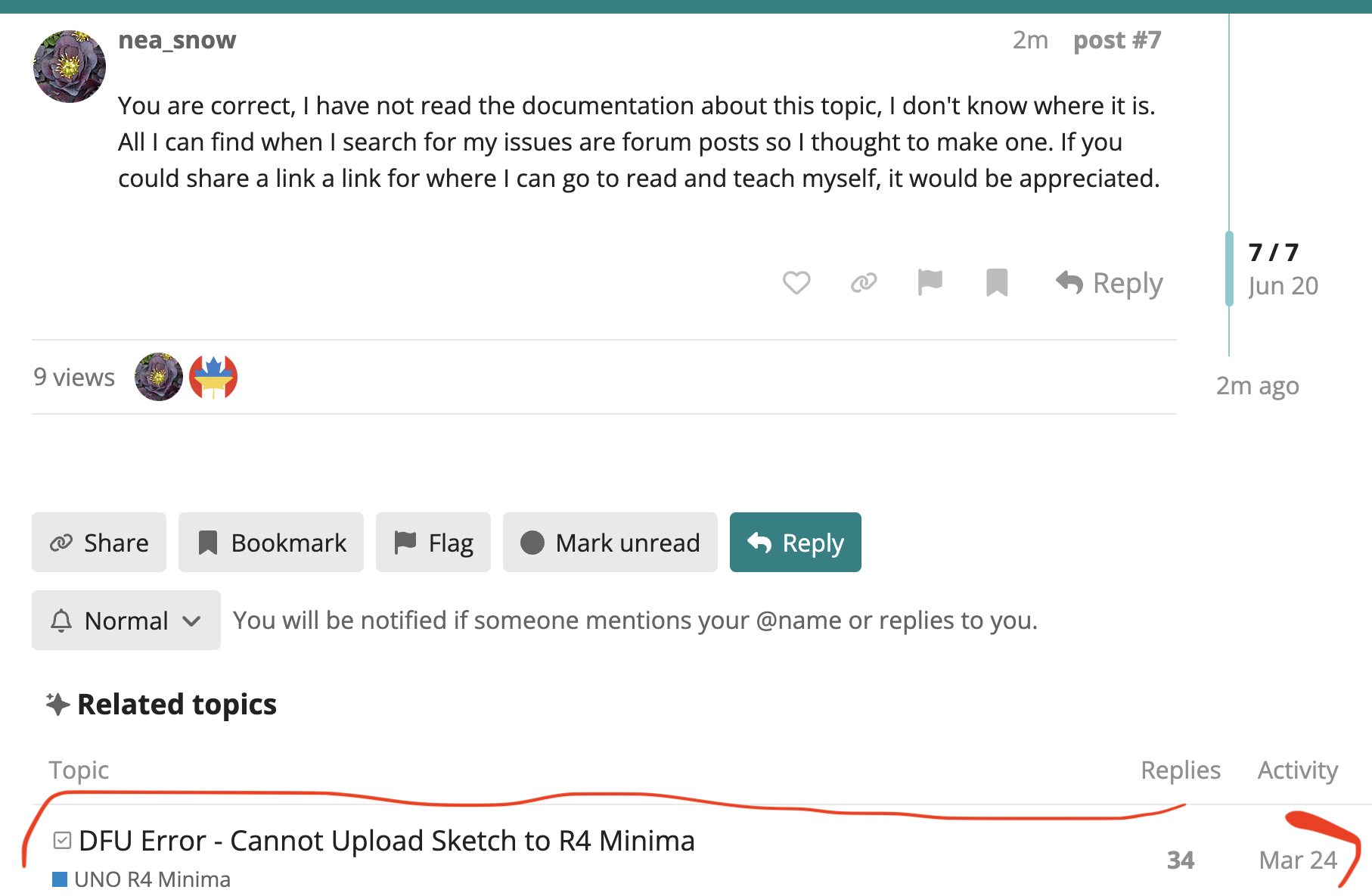Click the solved checkbox icon on DFU Error topic
This screenshot has width=1372, height=896.
click(63, 840)
